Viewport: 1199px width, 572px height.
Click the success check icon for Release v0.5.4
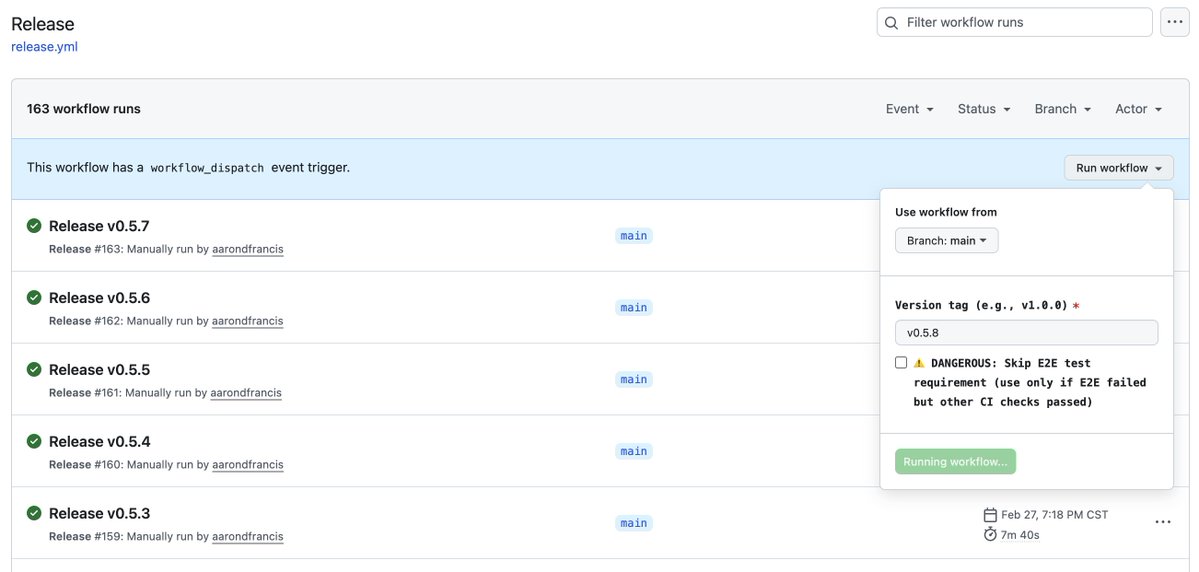34,441
